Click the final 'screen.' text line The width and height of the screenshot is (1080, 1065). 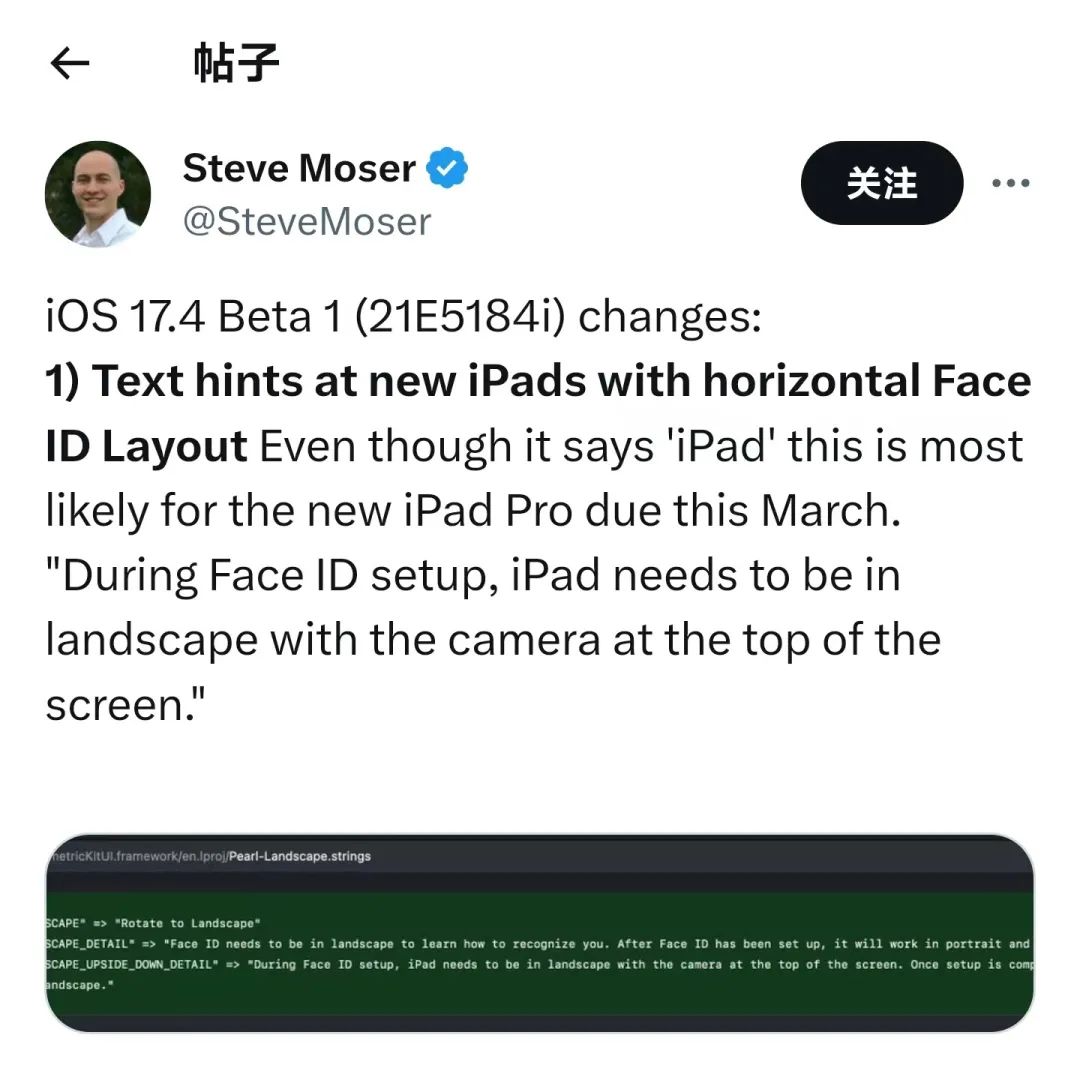click(126, 704)
